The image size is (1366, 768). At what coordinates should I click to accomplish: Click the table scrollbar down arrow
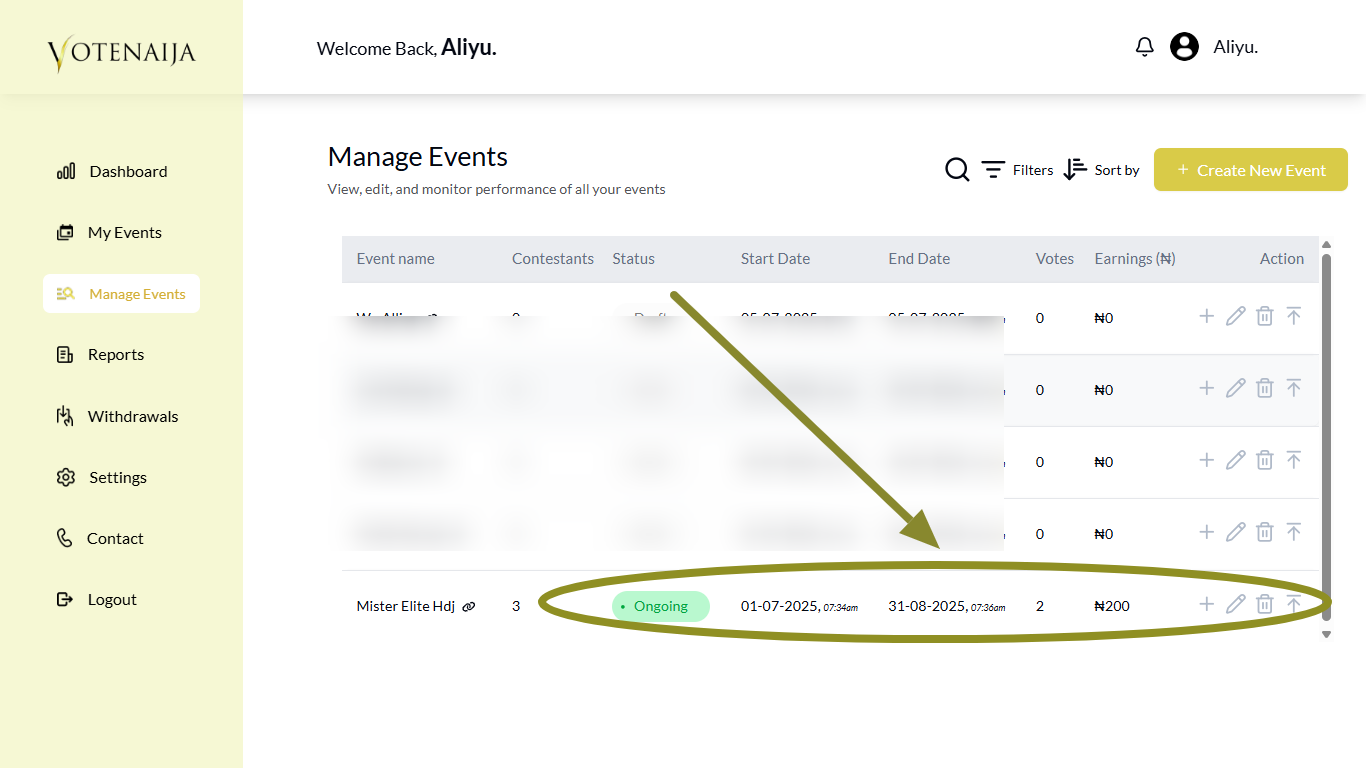tap(1326, 634)
